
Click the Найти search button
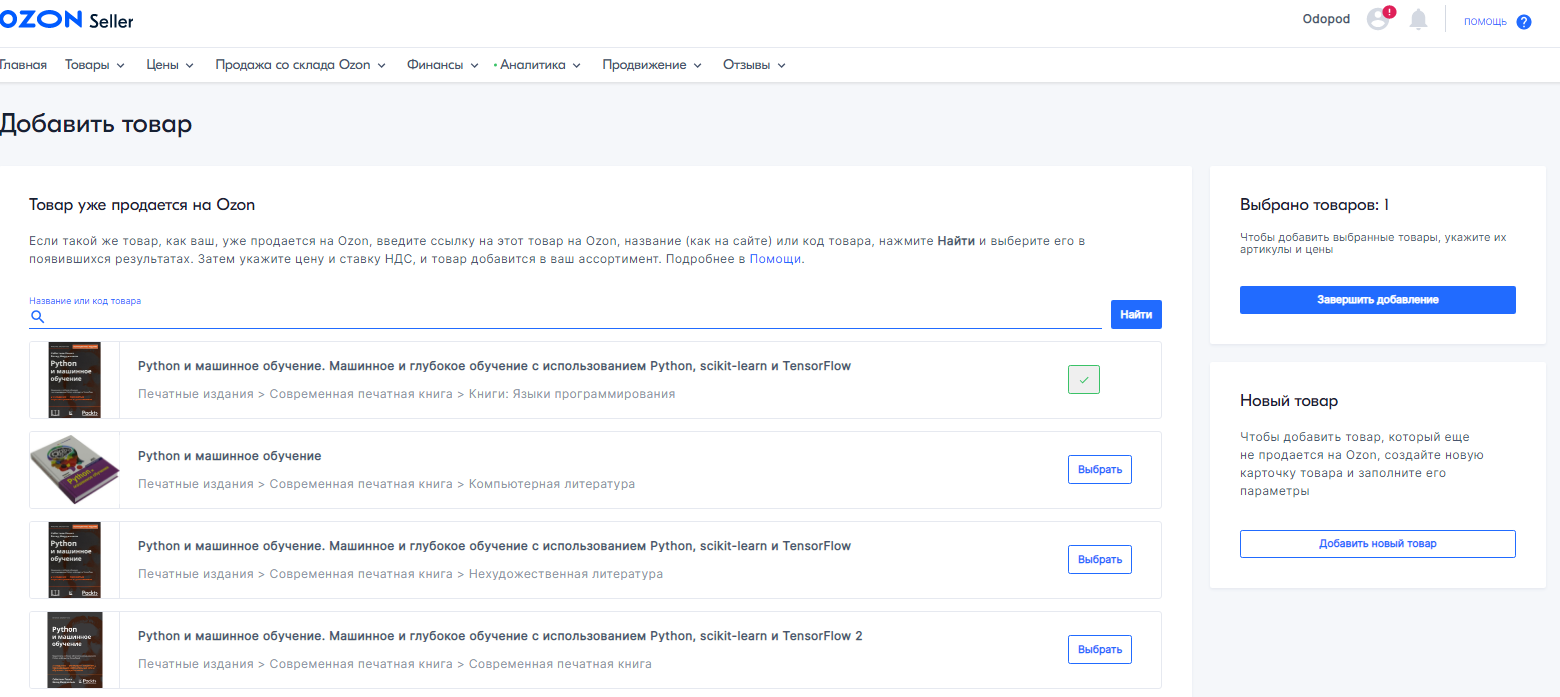pos(1136,314)
